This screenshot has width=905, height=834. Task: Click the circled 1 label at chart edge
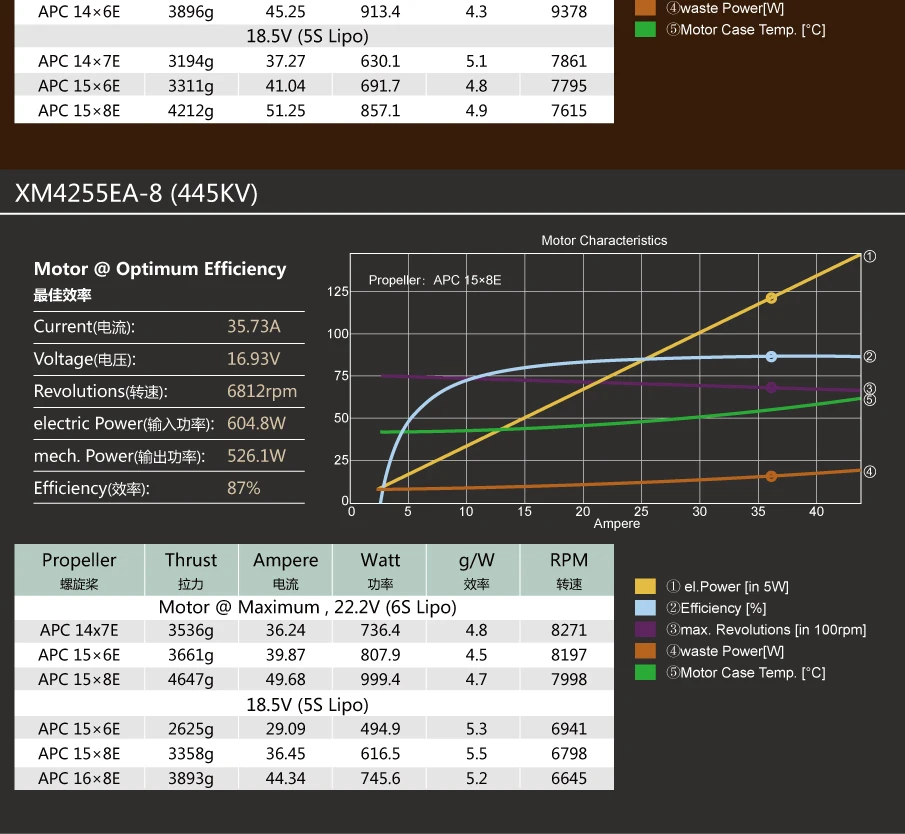tap(869, 256)
